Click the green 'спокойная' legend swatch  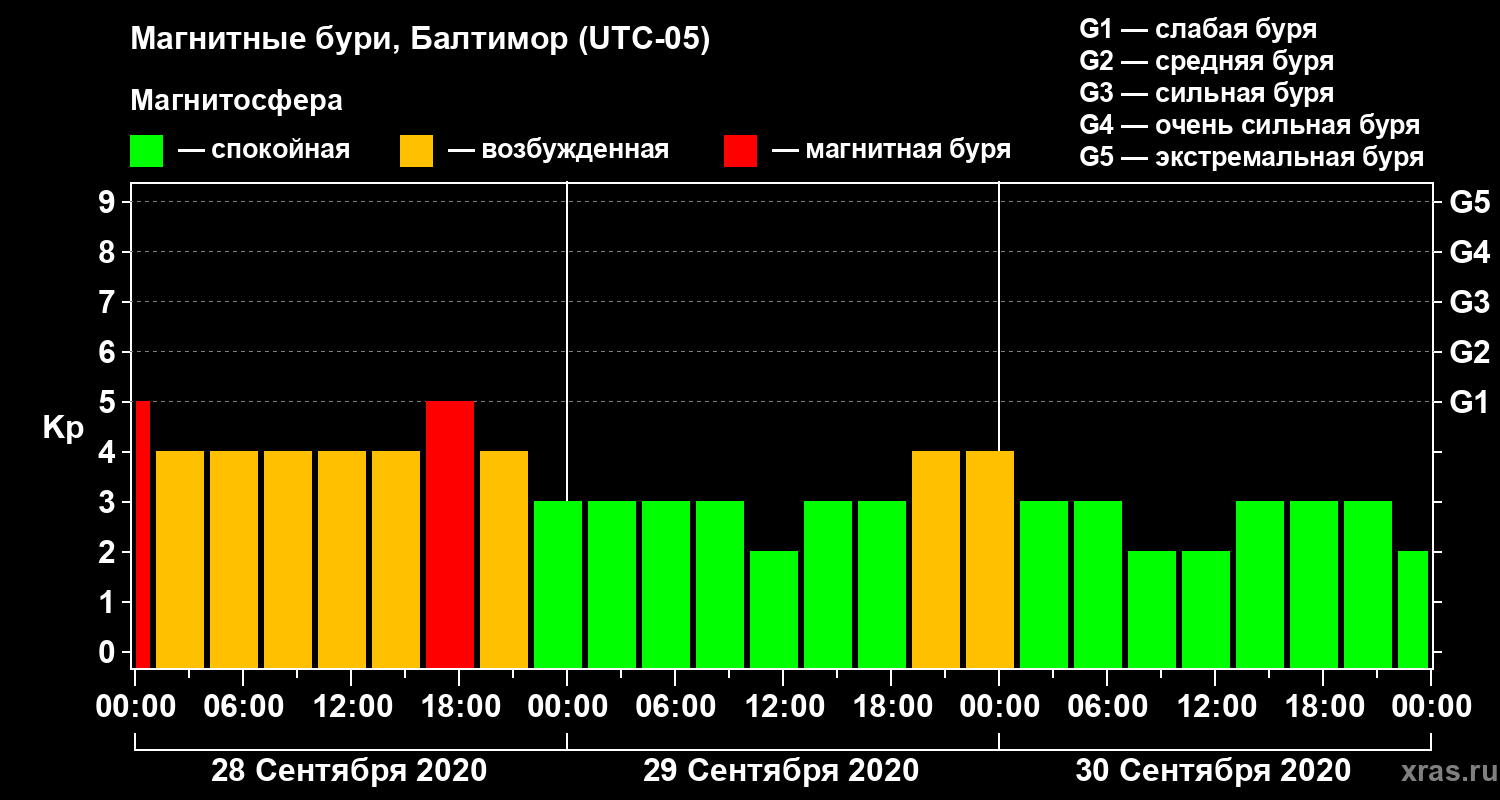[x=147, y=151]
